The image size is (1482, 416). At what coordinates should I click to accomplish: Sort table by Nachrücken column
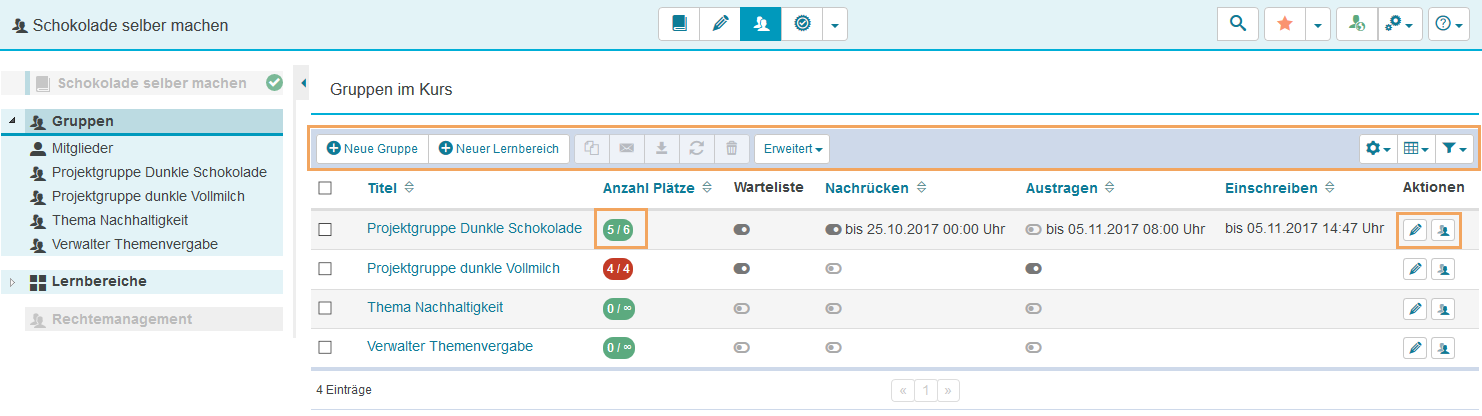click(875, 187)
